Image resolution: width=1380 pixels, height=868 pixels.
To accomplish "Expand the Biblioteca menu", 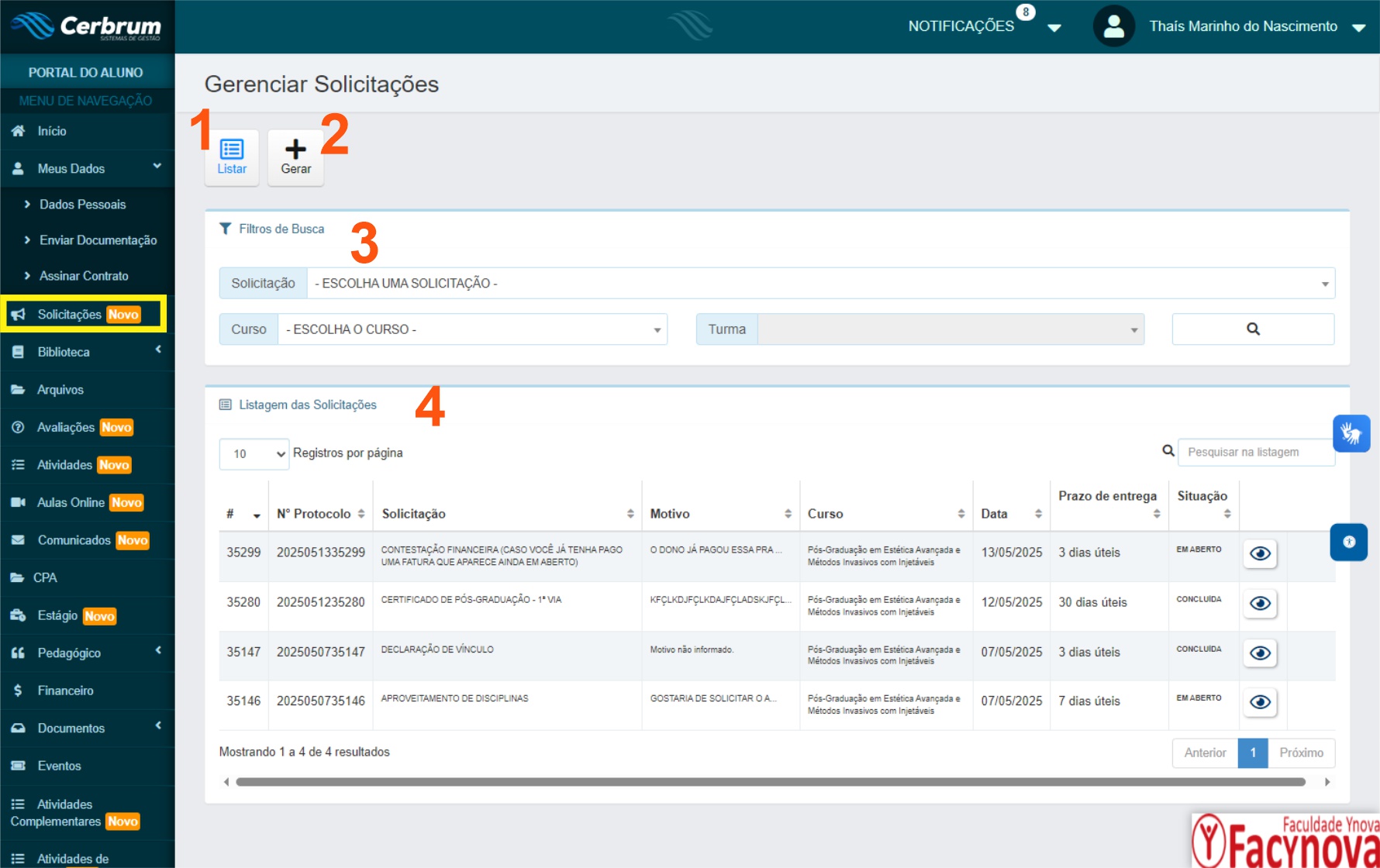I will tap(87, 352).
